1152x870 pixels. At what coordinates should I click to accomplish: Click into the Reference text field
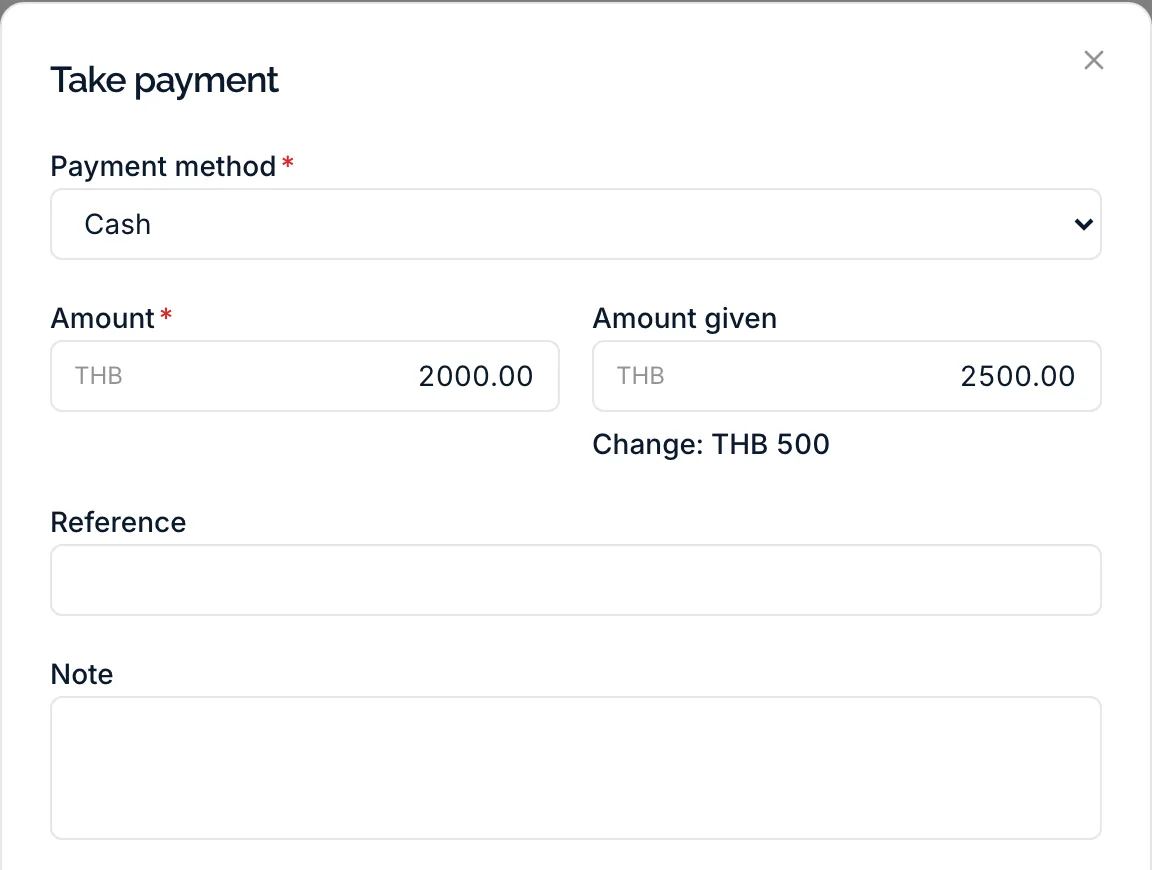[575, 580]
